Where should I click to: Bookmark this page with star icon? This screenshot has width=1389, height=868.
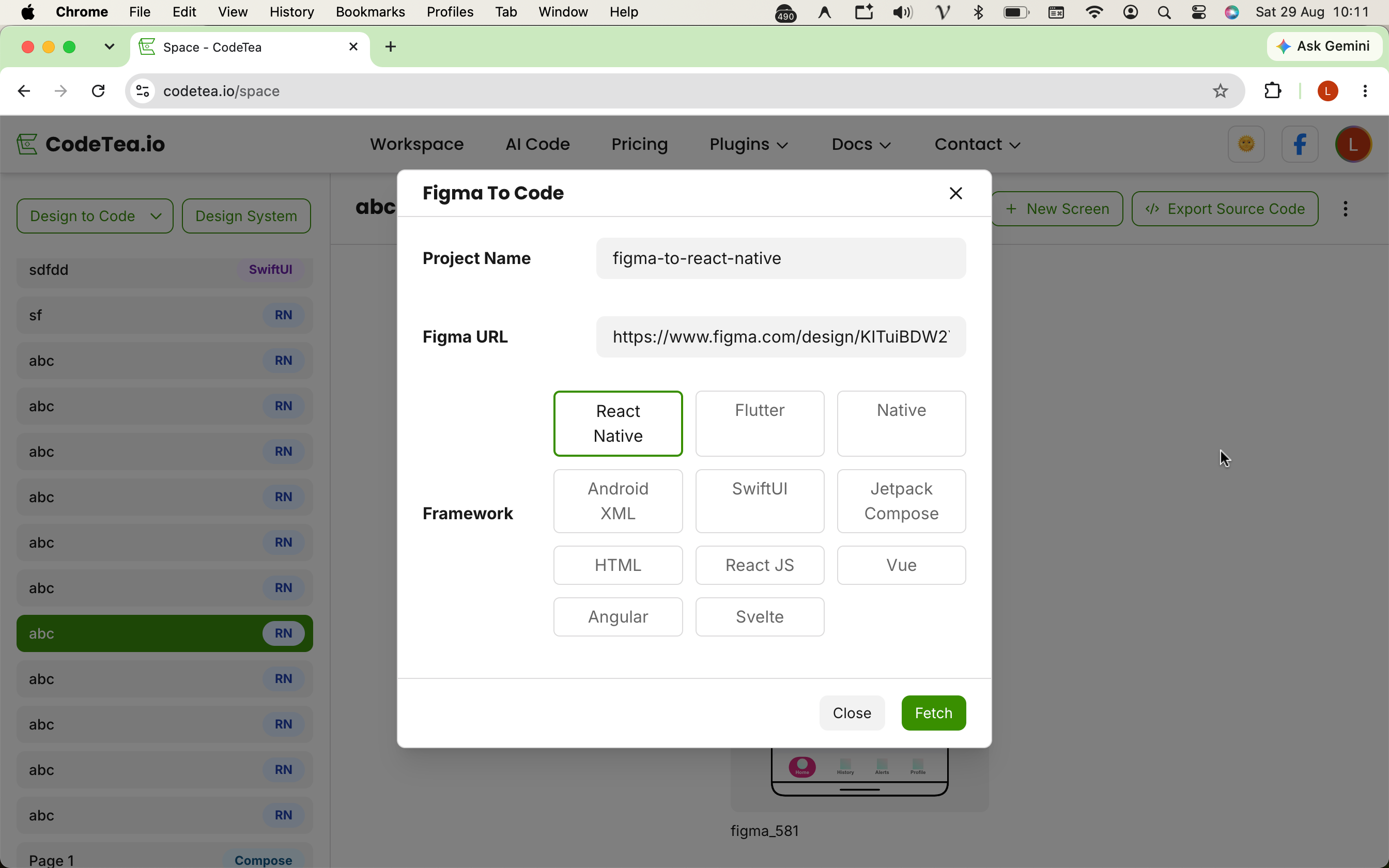[1220, 91]
